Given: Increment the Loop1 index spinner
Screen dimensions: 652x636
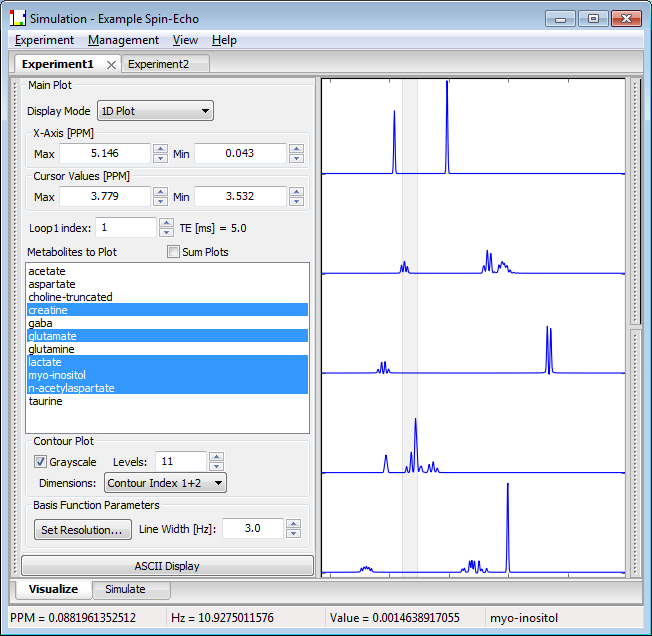Looking at the screenshot, I should [x=166, y=223].
